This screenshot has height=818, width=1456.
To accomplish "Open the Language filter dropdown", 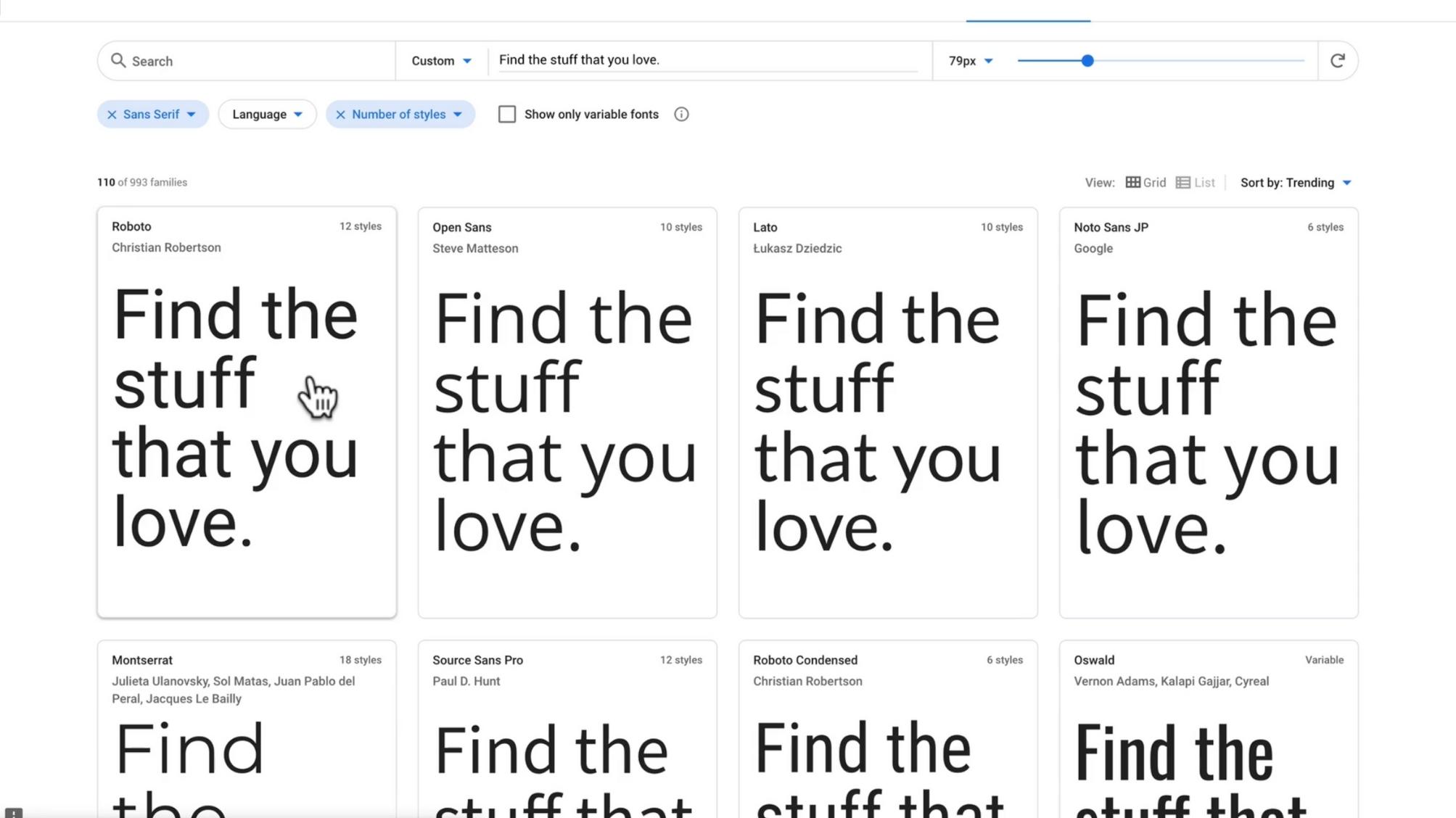I will pos(267,115).
